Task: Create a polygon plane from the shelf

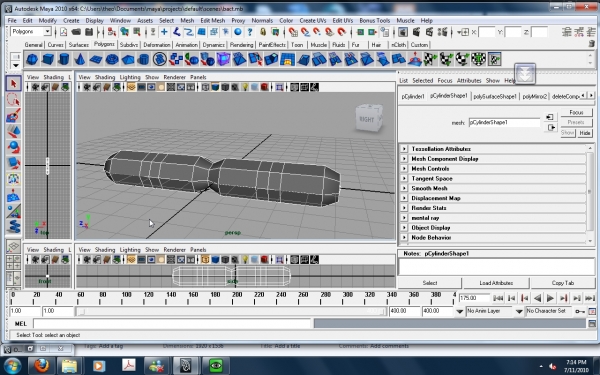Action: pos(96,59)
